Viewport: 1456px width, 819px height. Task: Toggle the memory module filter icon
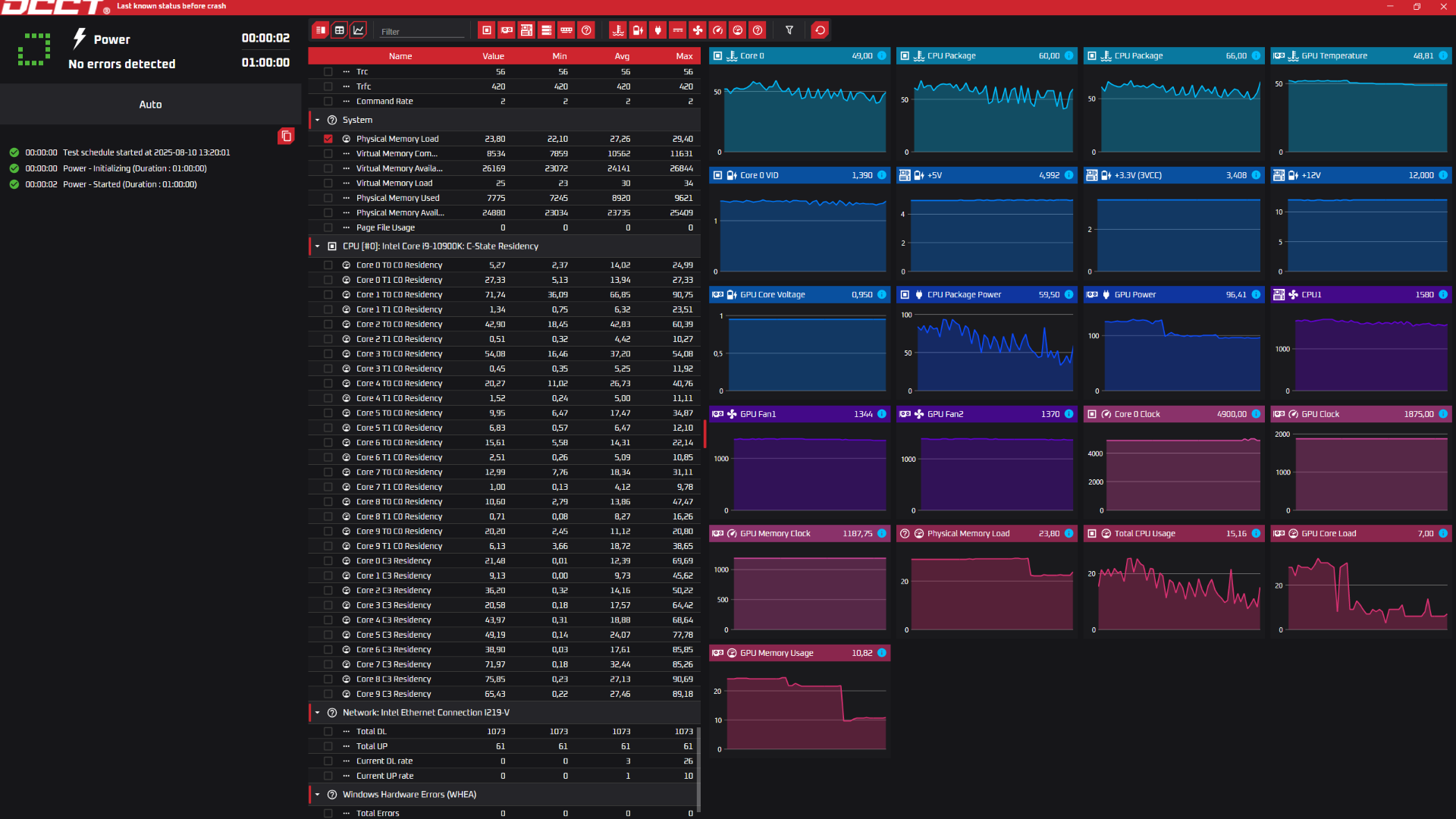566,30
